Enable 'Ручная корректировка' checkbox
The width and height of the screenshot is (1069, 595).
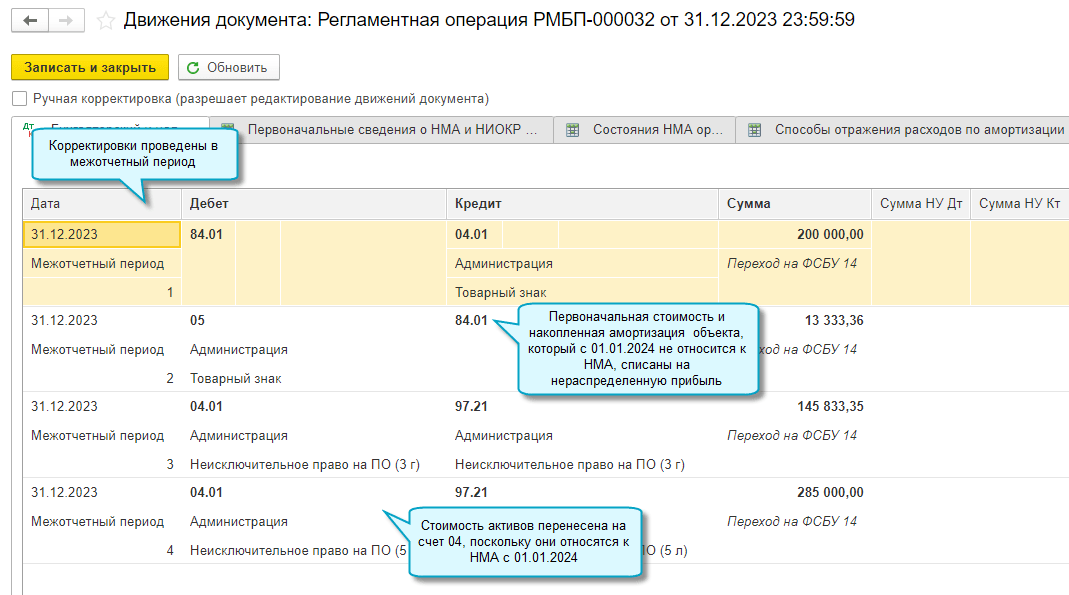pos(20,99)
